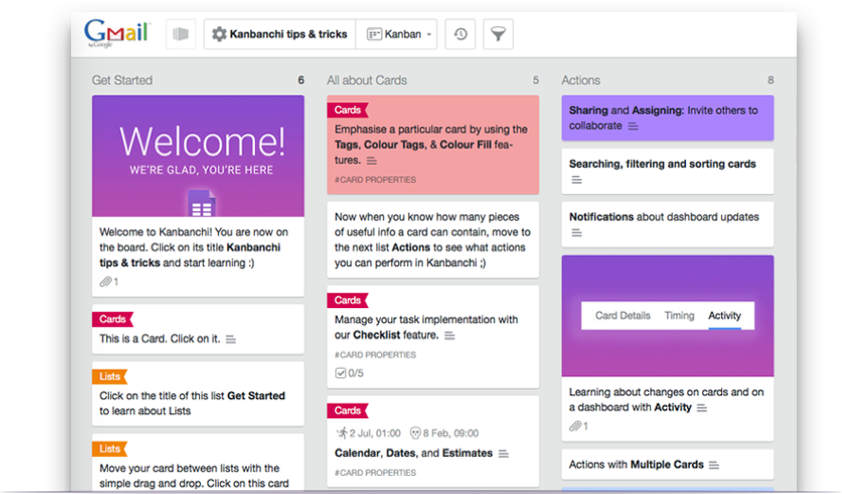Click description icon on Searching, filtering card
The width and height of the screenshot is (842, 494).
[577, 180]
